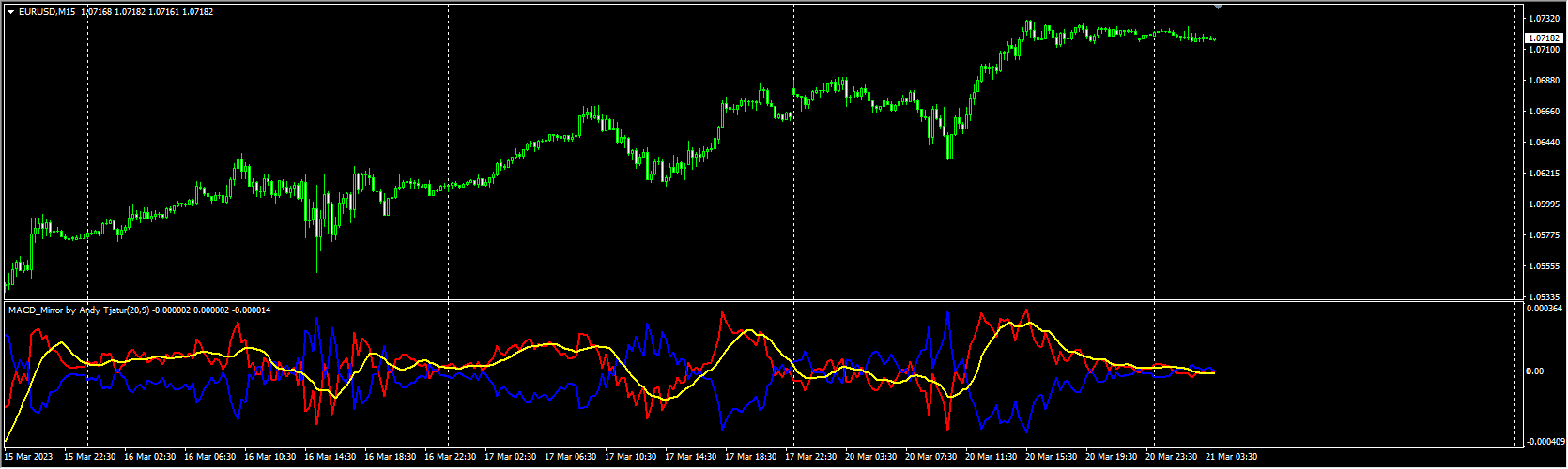1568x469 pixels.
Task: Click the 1.07320 price scale value
Action: pos(1543,19)
